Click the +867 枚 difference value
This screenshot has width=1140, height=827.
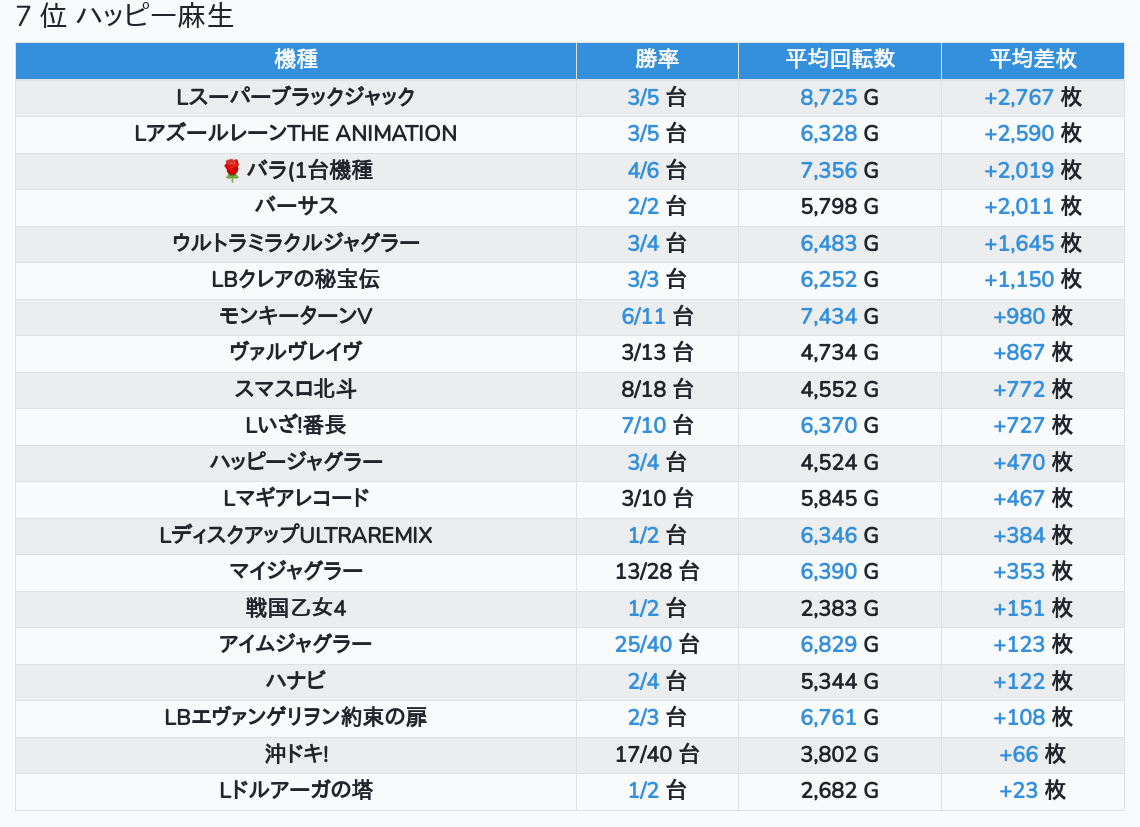pyautogui.click(x=1032, y=353)
